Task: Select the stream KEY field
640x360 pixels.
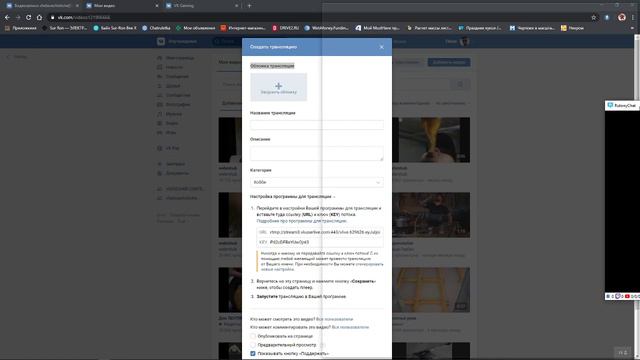Action: [320, 242]
